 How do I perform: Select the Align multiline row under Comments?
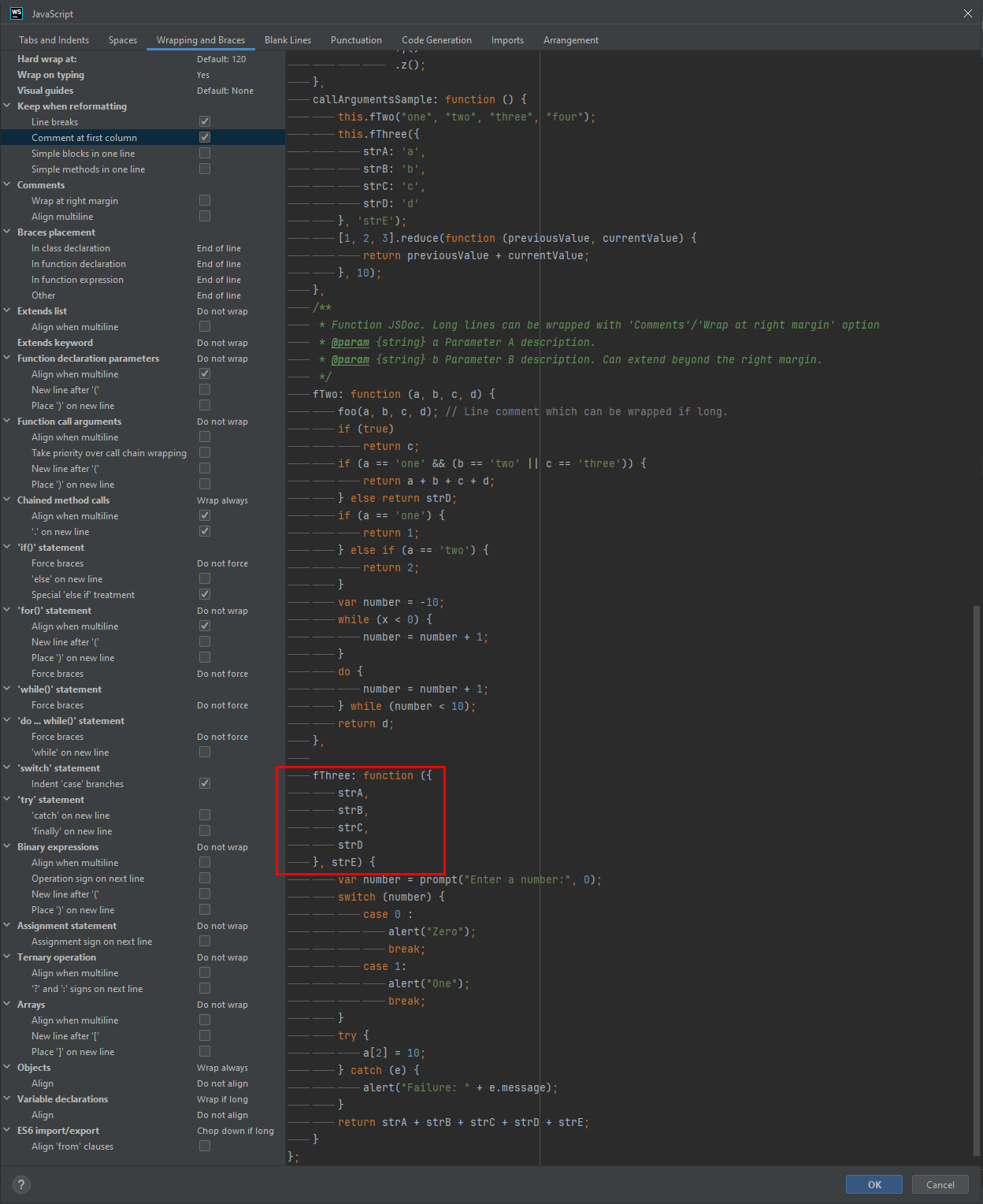click(143, 216)
